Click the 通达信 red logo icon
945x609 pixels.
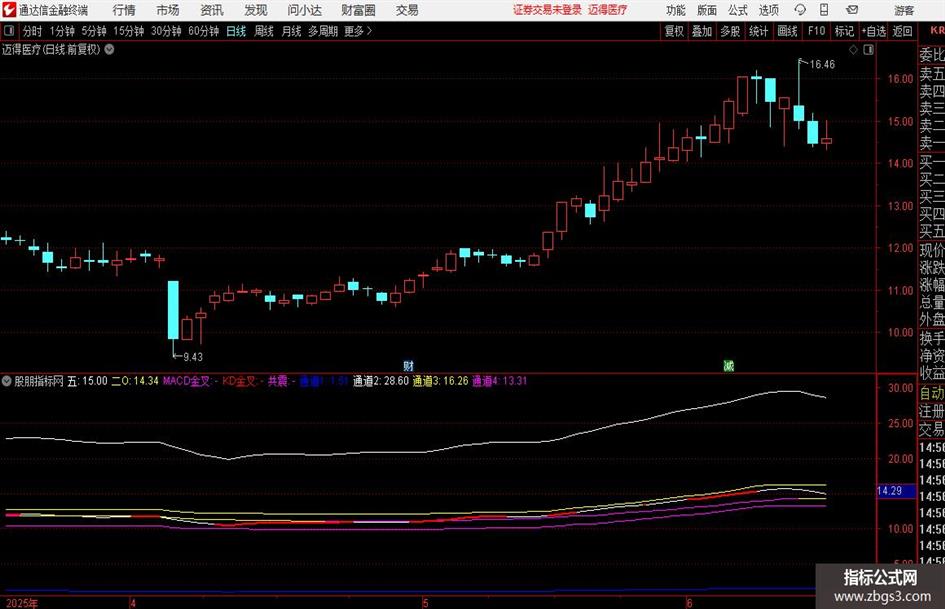coord(9,10)
